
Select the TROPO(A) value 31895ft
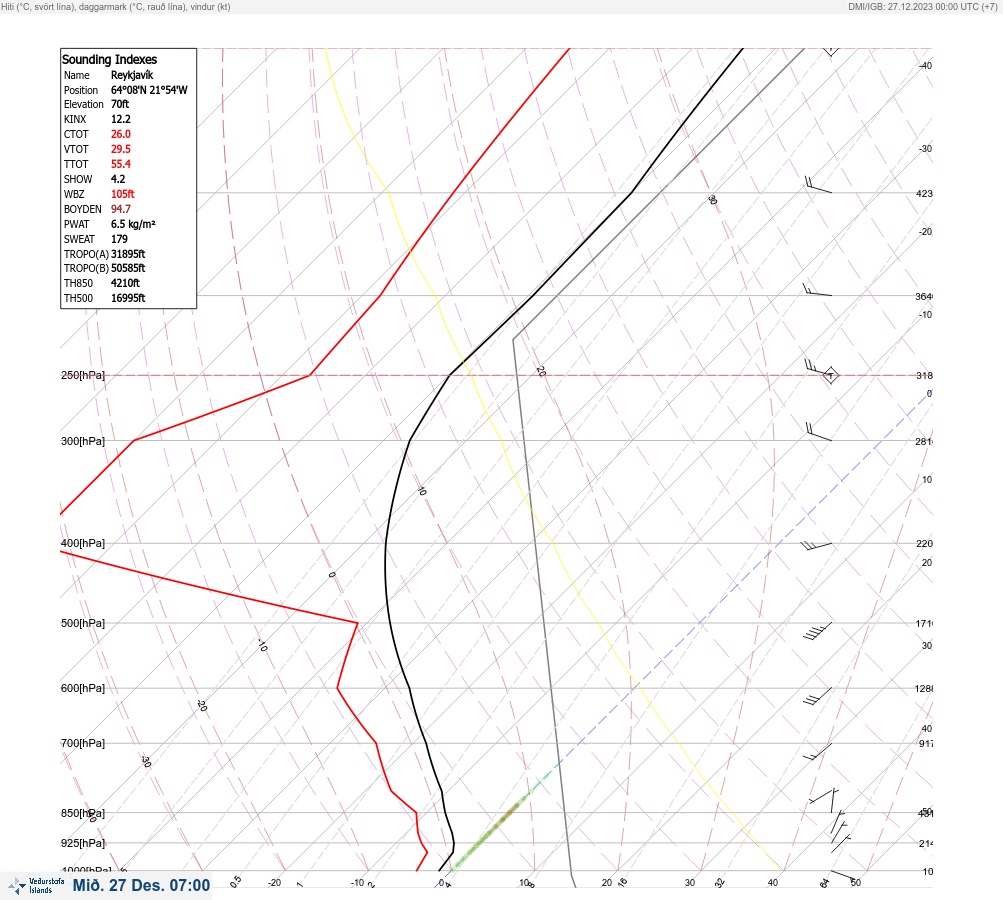click(128, 254)
